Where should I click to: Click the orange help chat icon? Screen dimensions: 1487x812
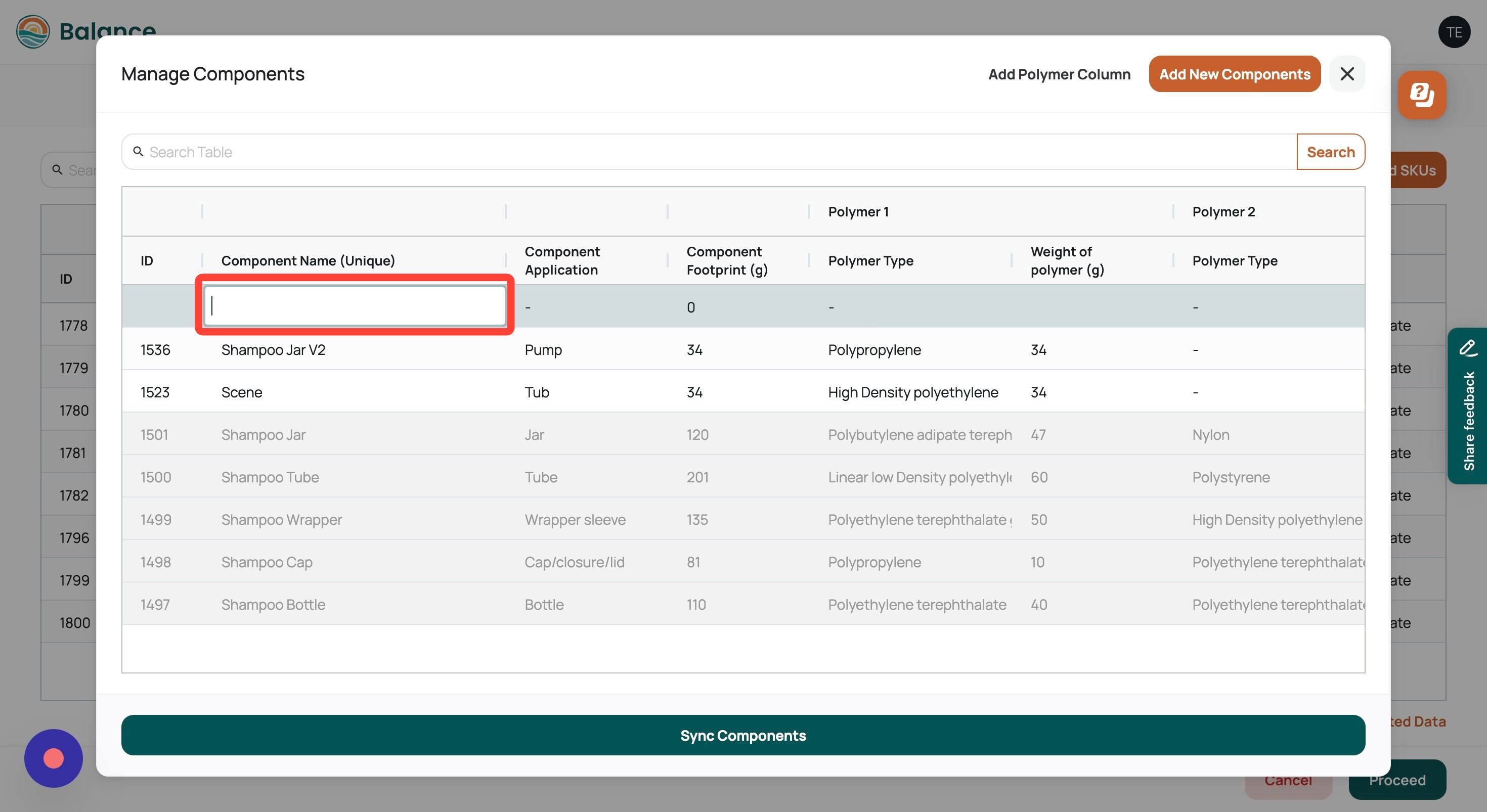pos(1422,95)
